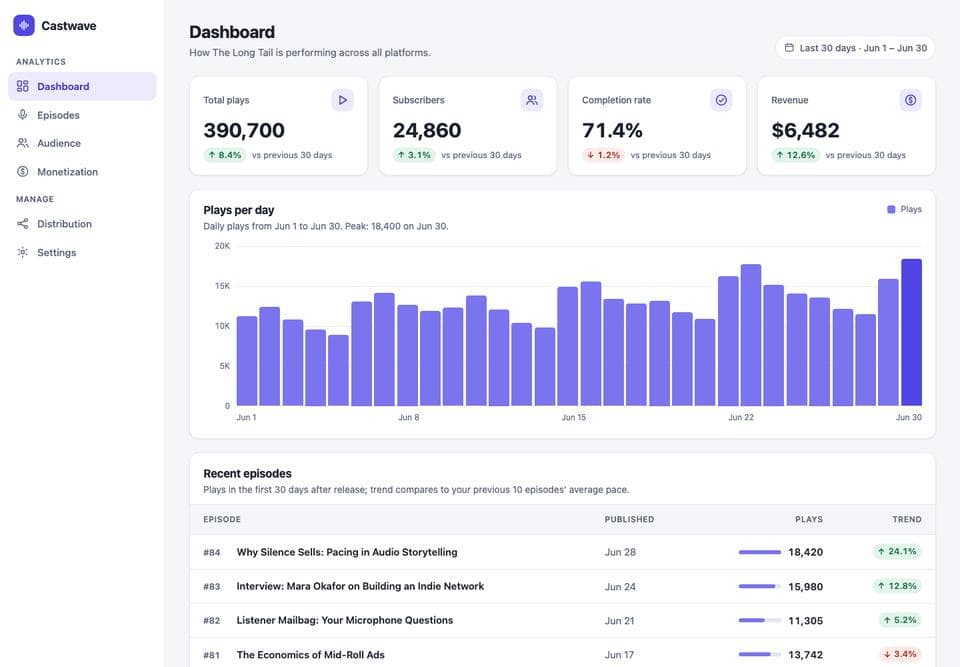
Task: Click the Episodes microphone icon
Action: [23, 115]
